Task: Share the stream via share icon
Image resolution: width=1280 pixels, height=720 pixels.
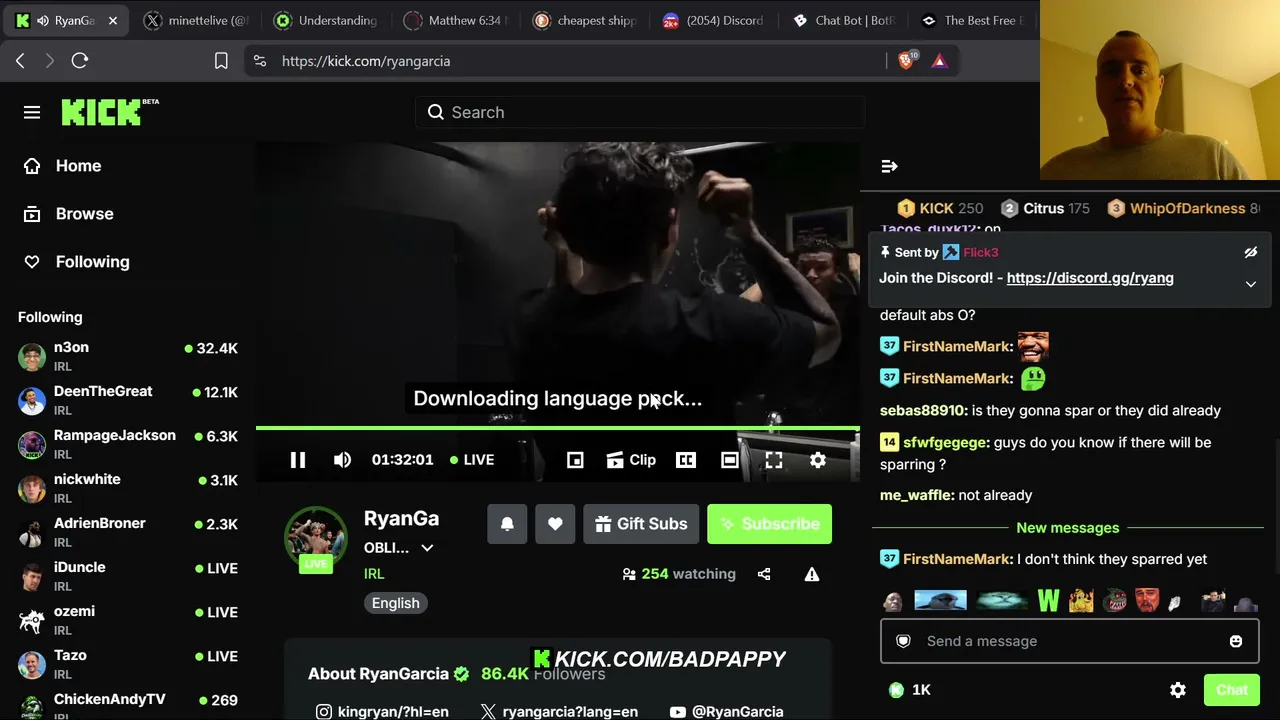Action: click(764, 574)
